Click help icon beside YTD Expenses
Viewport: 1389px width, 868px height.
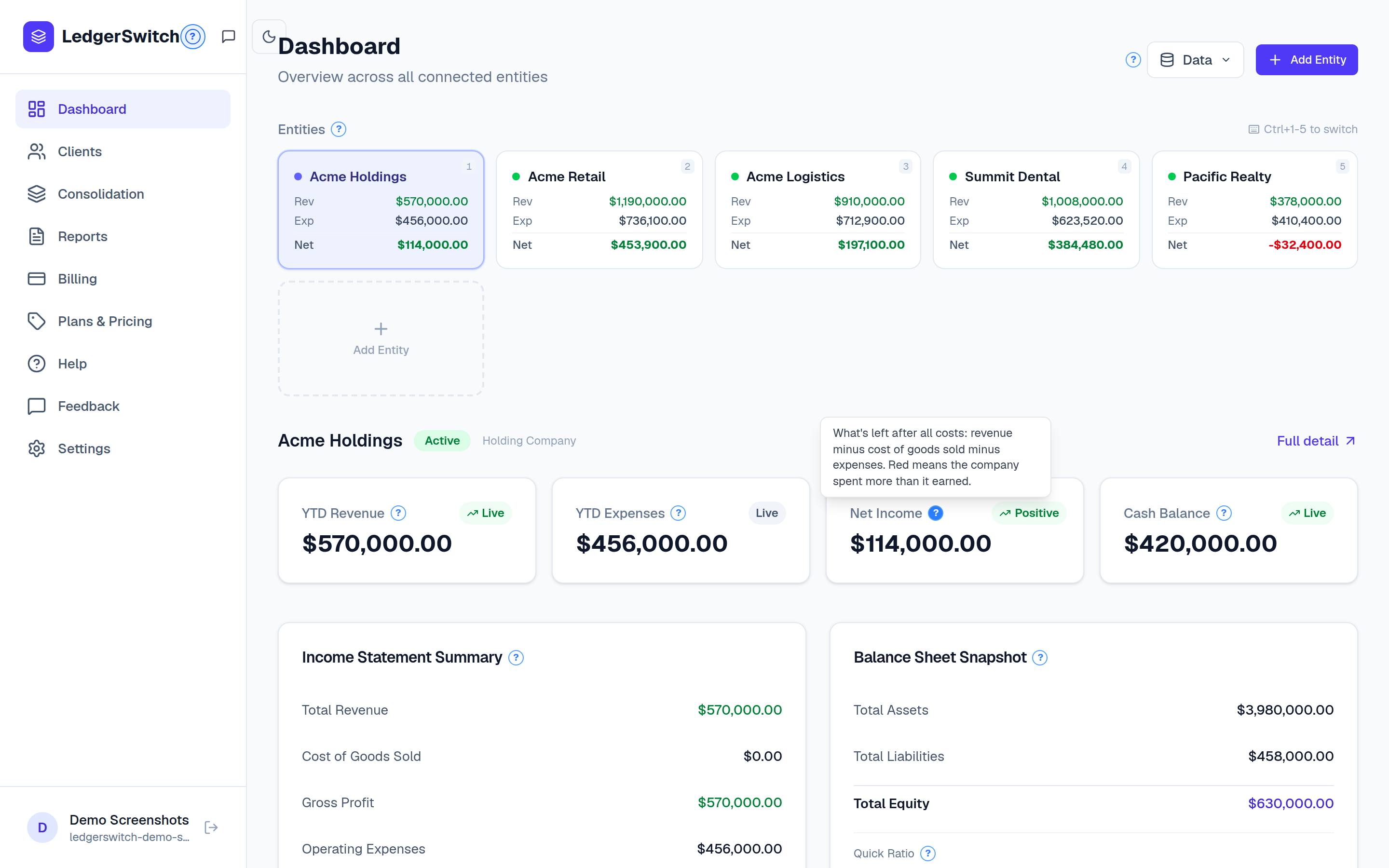pos(679,513)
